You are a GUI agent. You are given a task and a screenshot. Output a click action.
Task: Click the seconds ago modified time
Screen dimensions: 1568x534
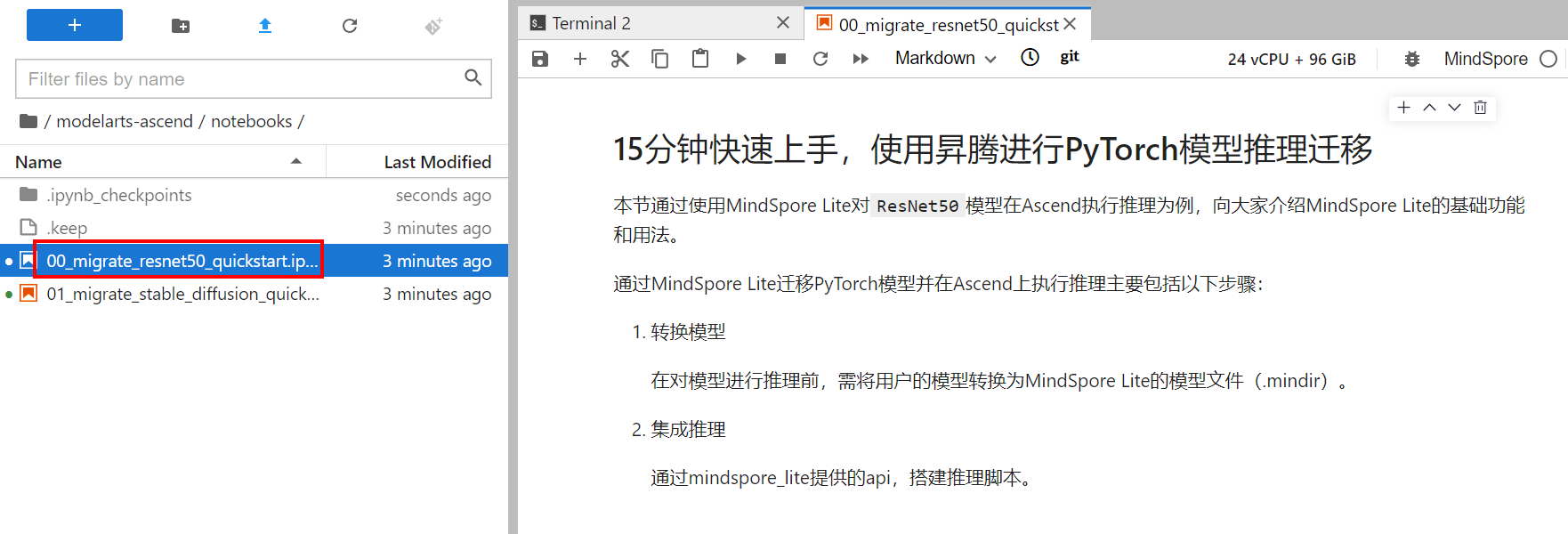coord(443,195)
